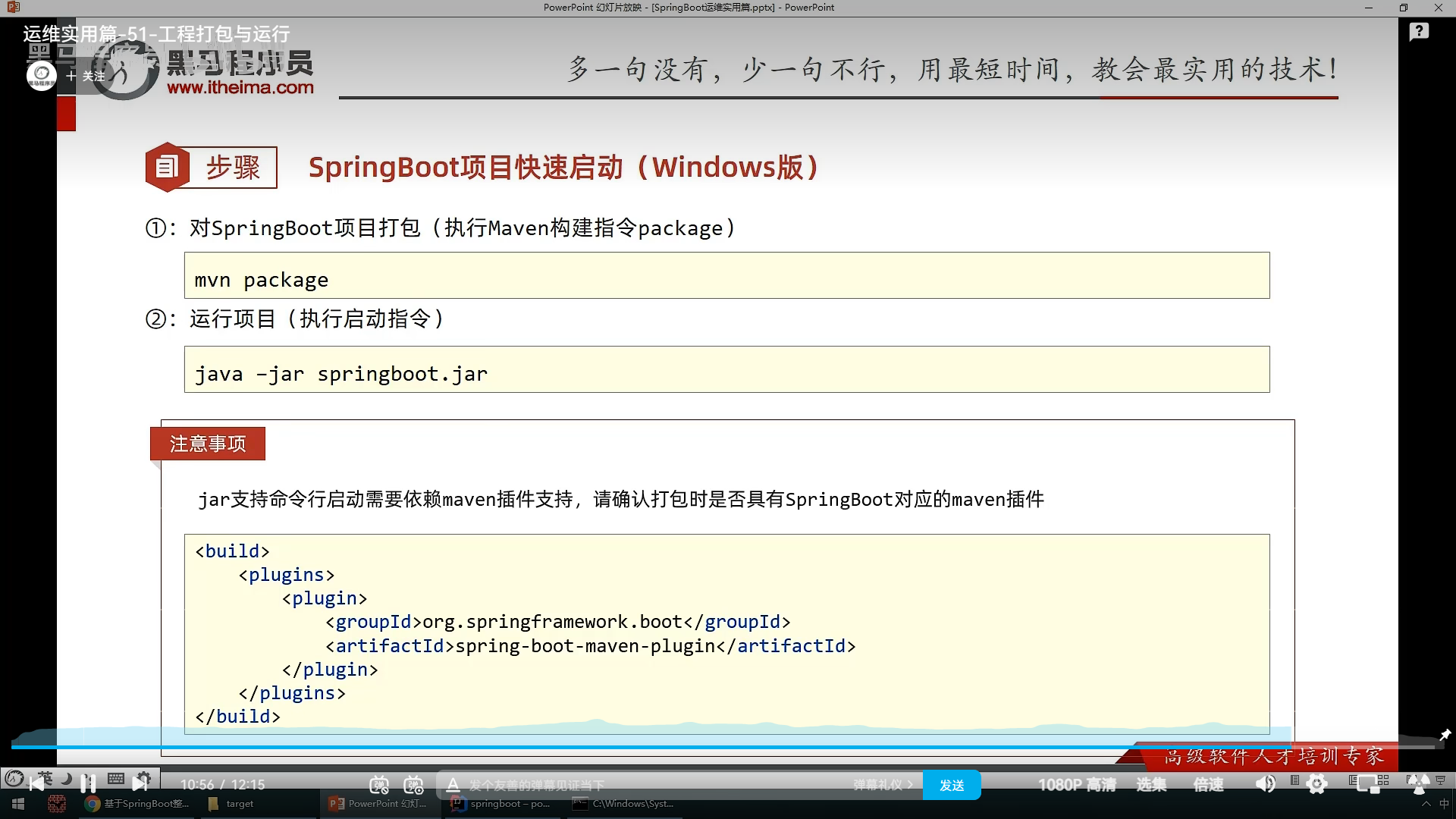Open danmaku display settings icon
Viewport: 1456px width, 819px height.
[x=413, y=785]
